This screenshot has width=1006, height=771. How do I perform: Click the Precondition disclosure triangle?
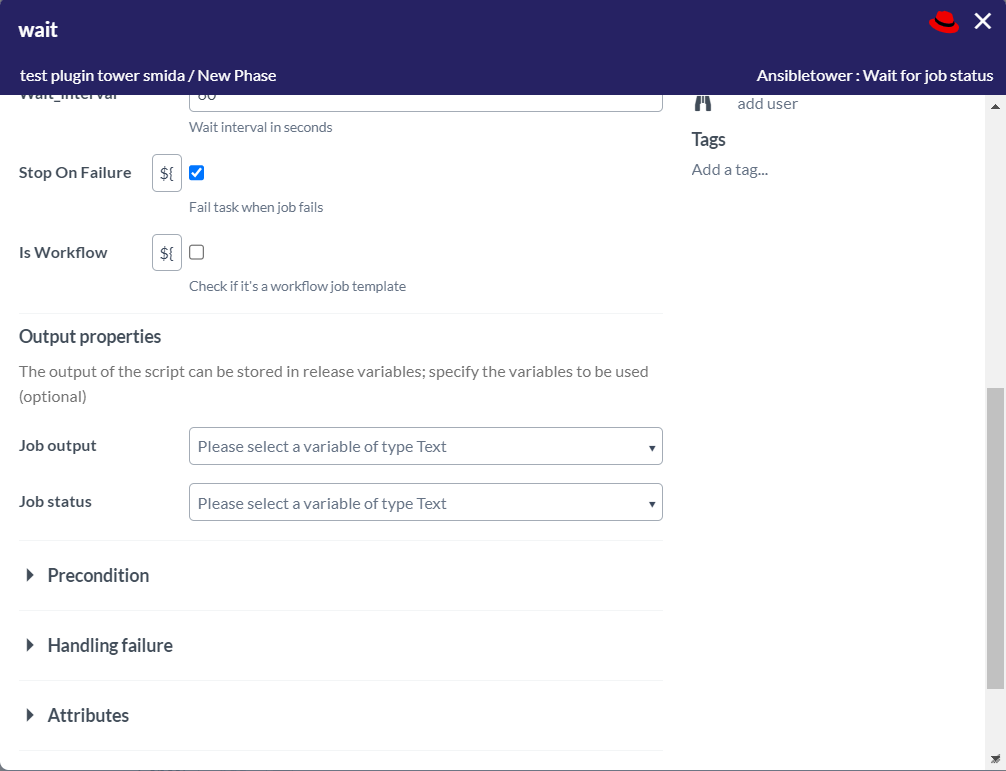(x=28, y=575)
